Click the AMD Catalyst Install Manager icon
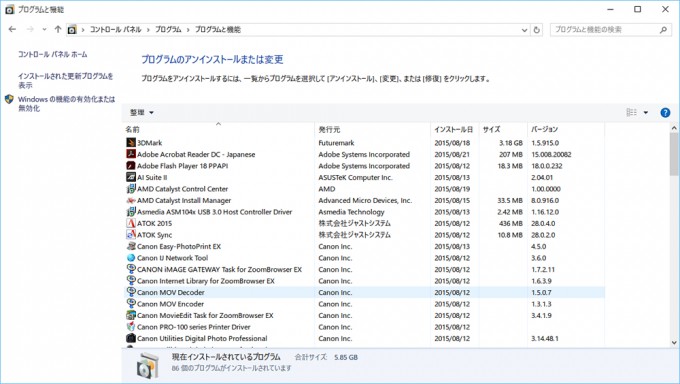The image size is (680, 384). click(x=131, y=200)
